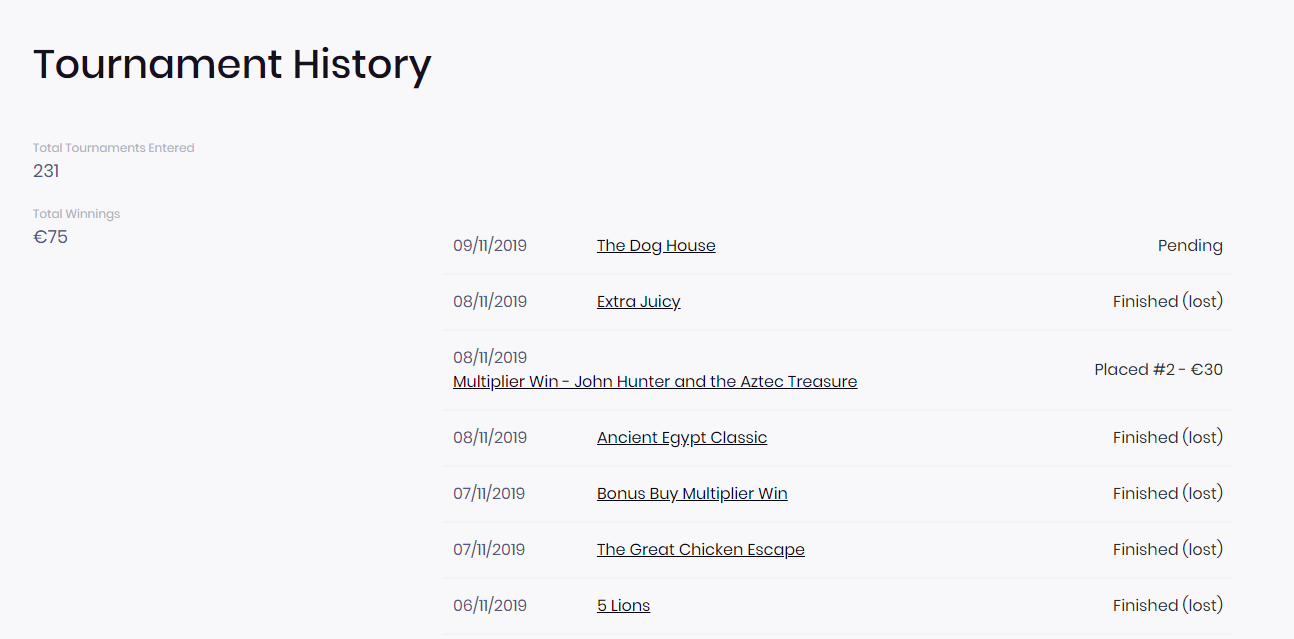The image size is (1294, 639).
Task: Click the John Hunter Aztec Treasure link
Action: [x=655, y=382]
